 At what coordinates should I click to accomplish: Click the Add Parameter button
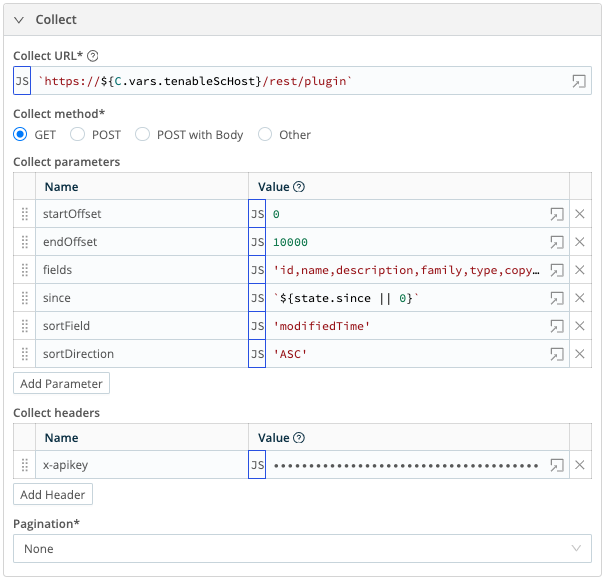point(61,383)
